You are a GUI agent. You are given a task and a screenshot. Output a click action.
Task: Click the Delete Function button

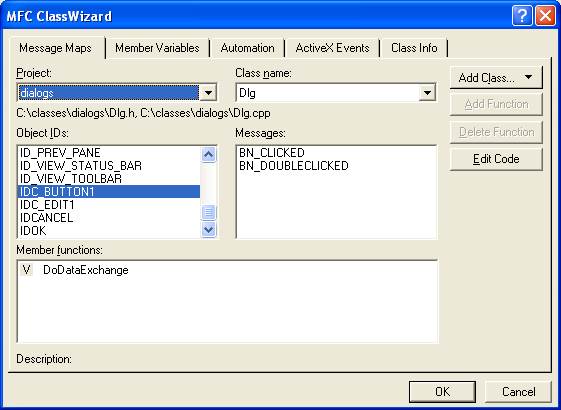point(496,132)
